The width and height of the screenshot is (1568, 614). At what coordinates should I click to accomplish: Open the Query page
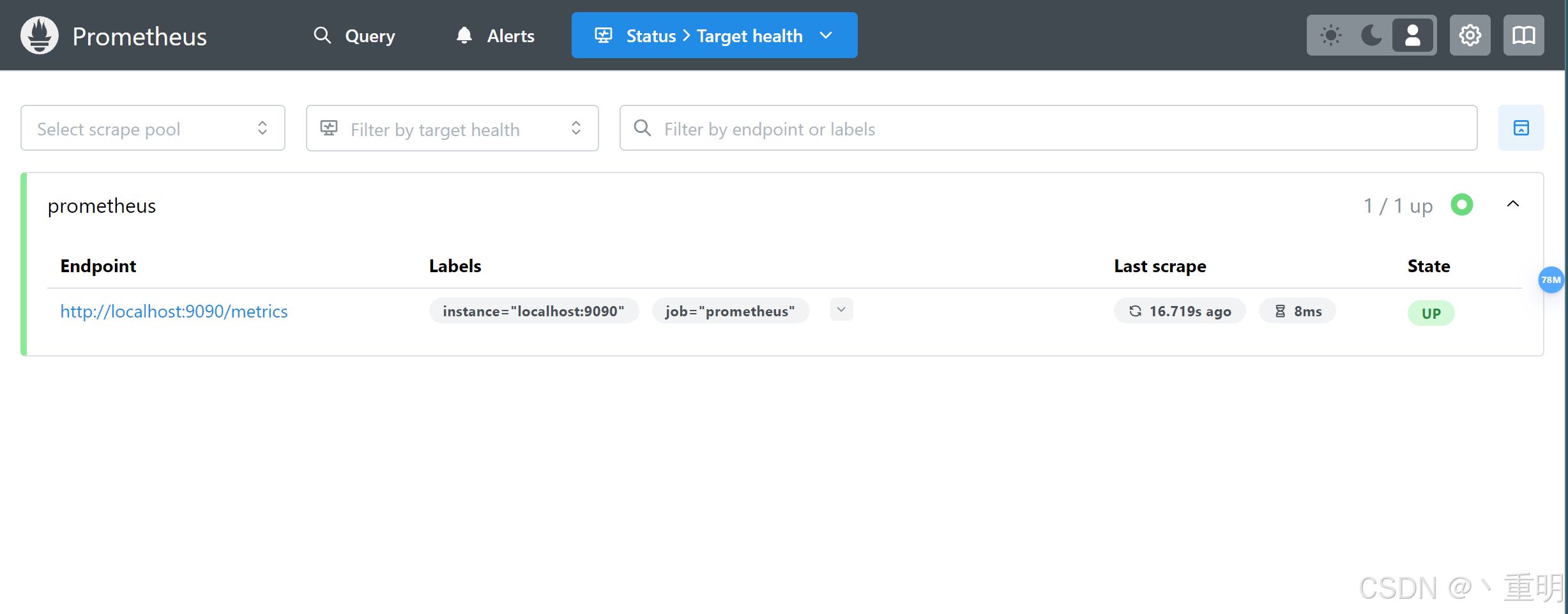354,36
